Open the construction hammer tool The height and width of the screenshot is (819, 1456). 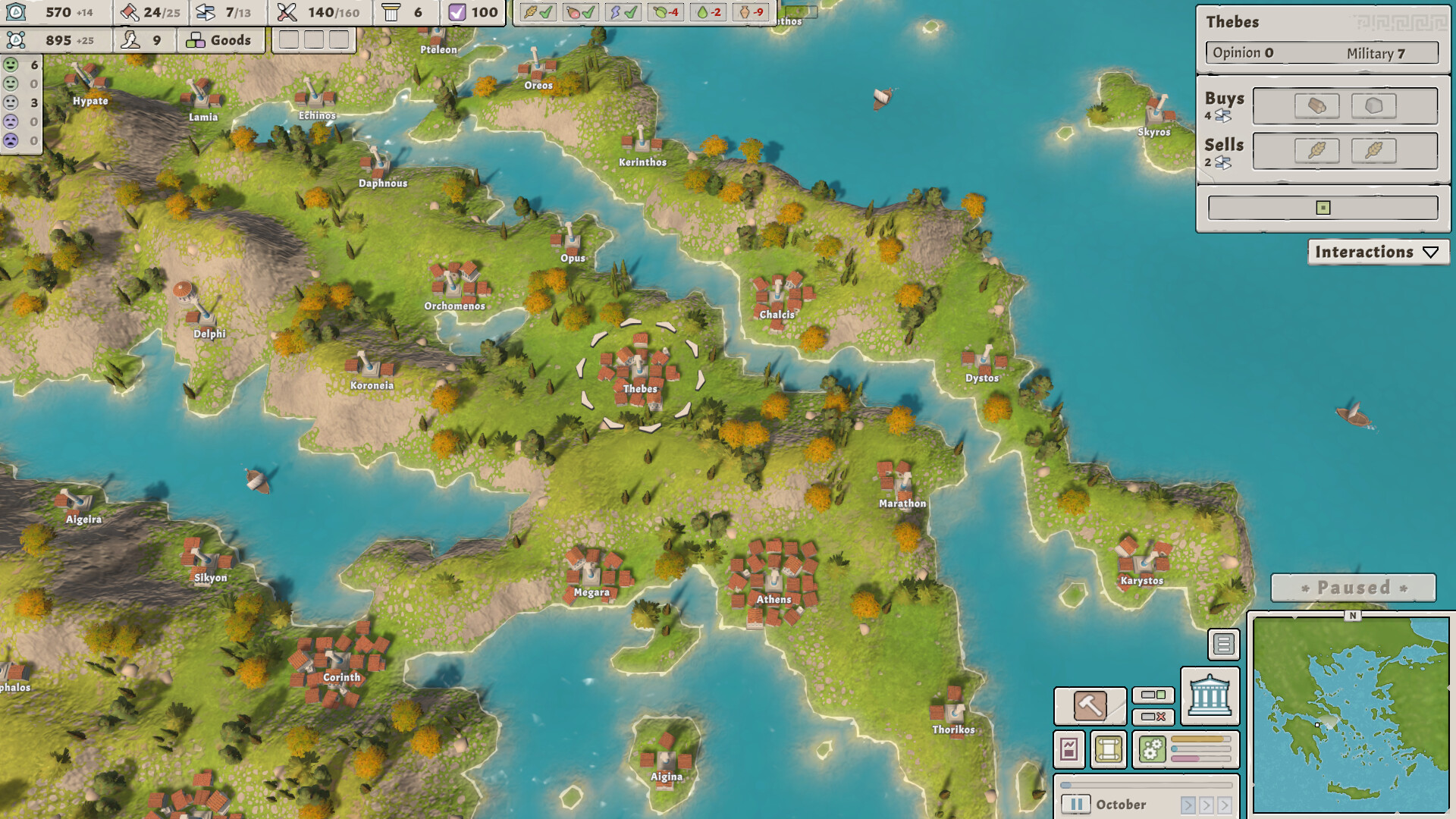point(1090,704)
